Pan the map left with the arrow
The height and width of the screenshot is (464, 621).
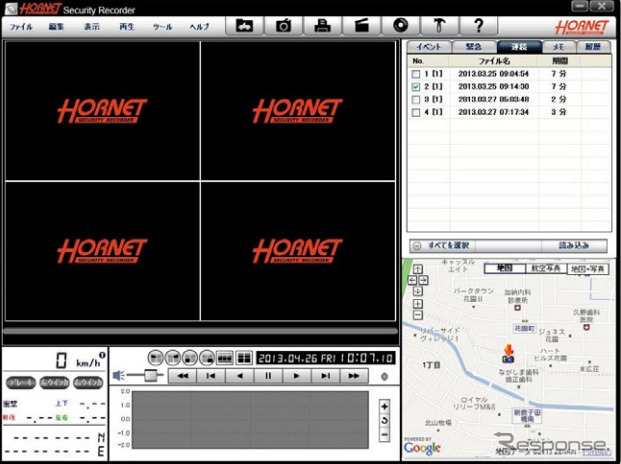click(x=412, y=280)
